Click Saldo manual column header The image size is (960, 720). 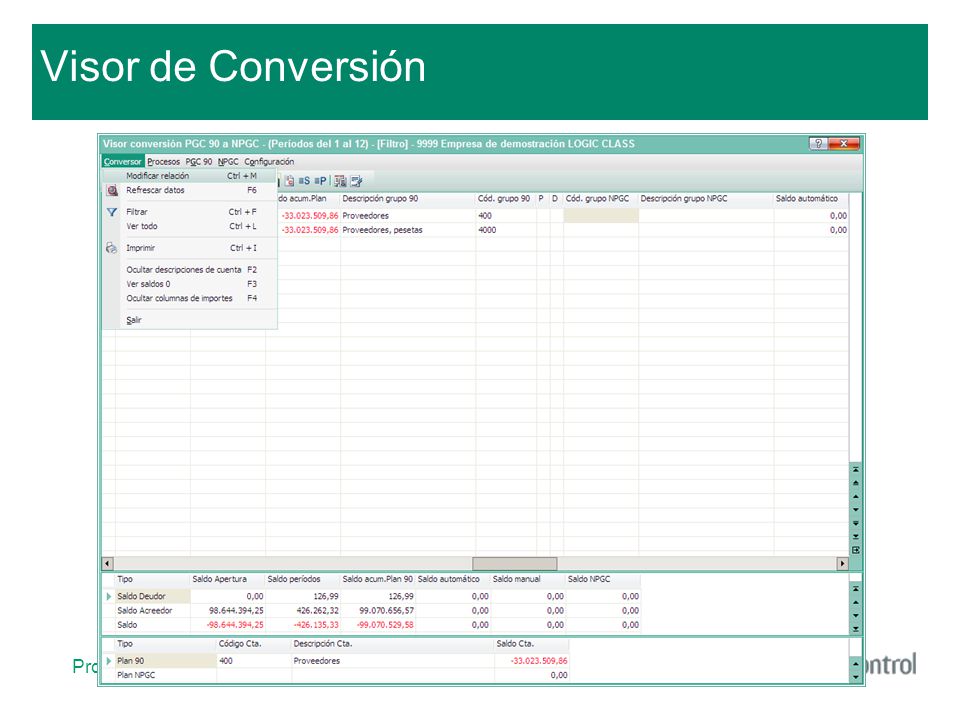click(528, 579)
